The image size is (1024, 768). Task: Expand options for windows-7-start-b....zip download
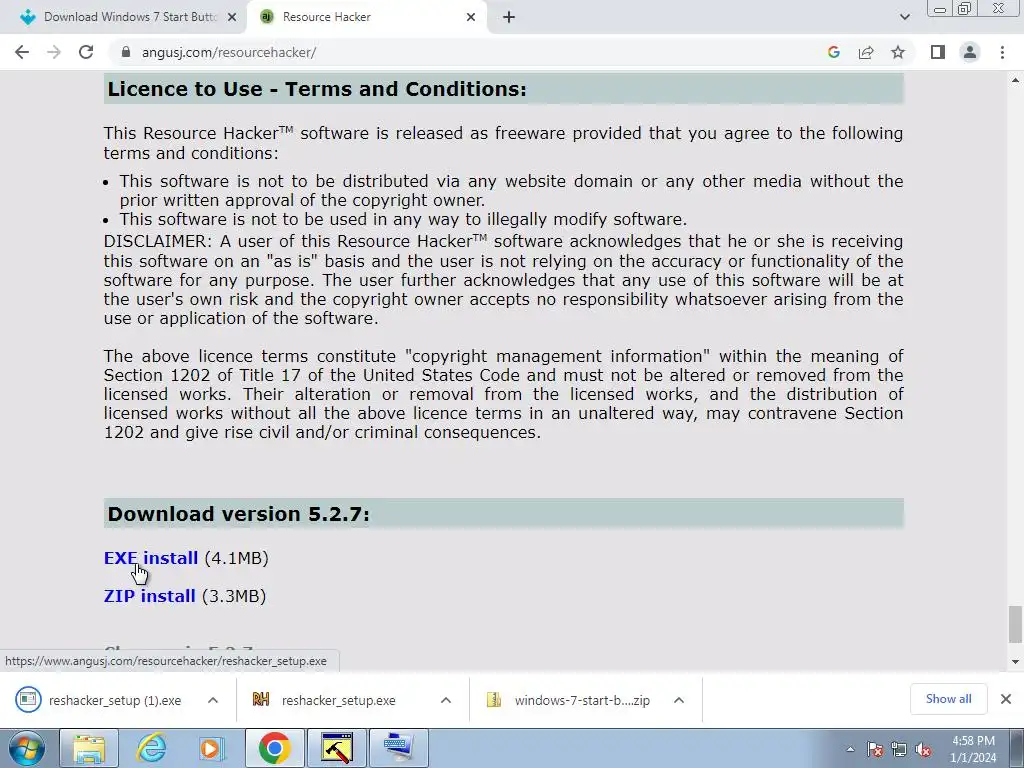(x=679, y=700)
